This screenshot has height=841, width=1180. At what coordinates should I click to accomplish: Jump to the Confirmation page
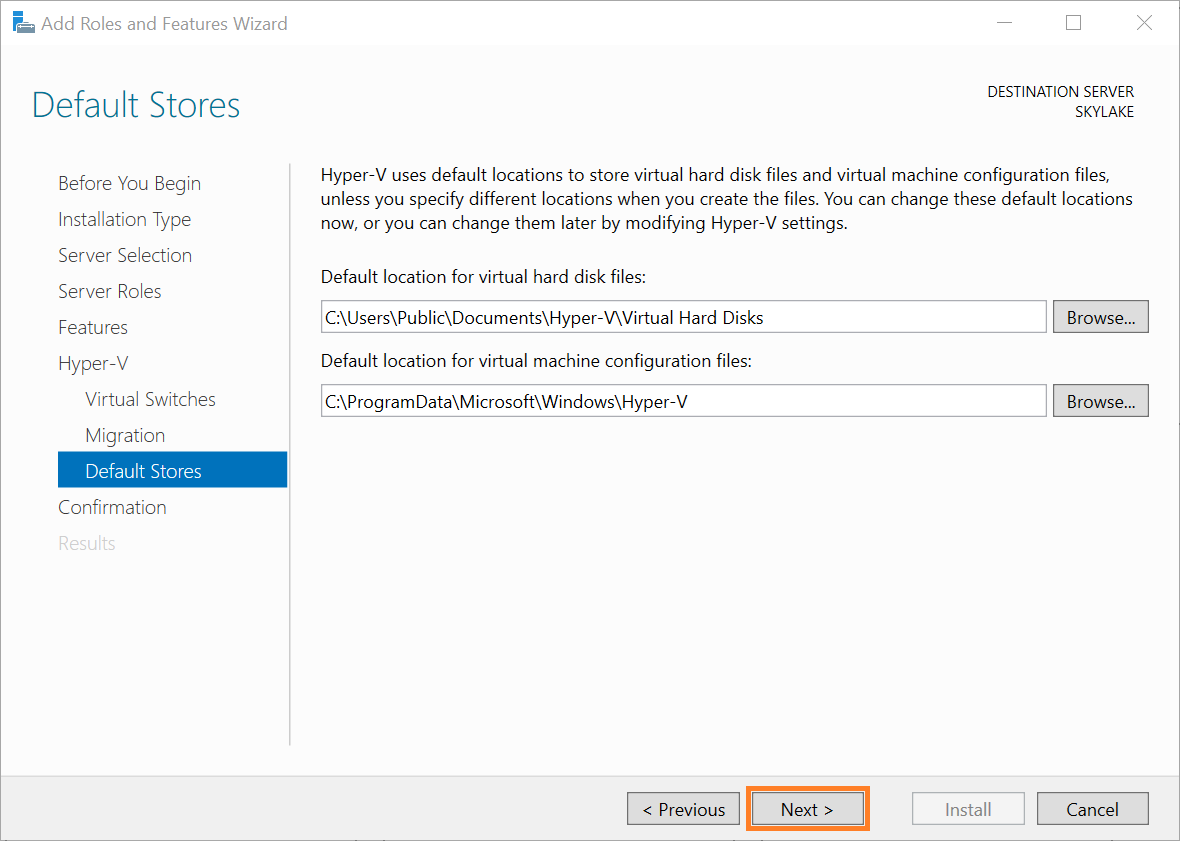point(112,507)
